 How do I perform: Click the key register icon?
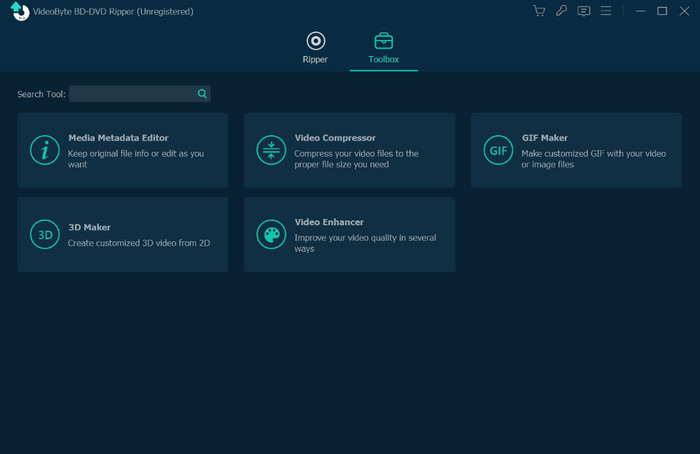tap(561, 11)
